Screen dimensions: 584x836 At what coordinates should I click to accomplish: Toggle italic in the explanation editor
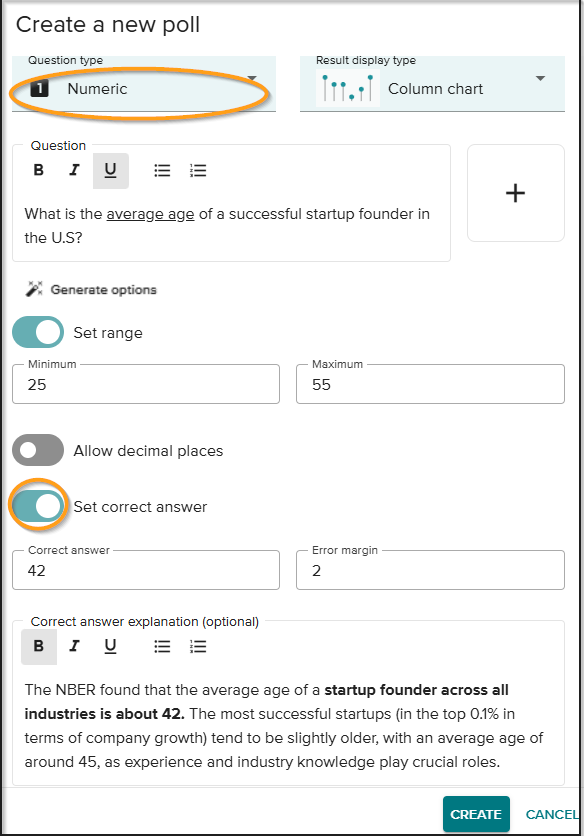(x=74, y=646)
